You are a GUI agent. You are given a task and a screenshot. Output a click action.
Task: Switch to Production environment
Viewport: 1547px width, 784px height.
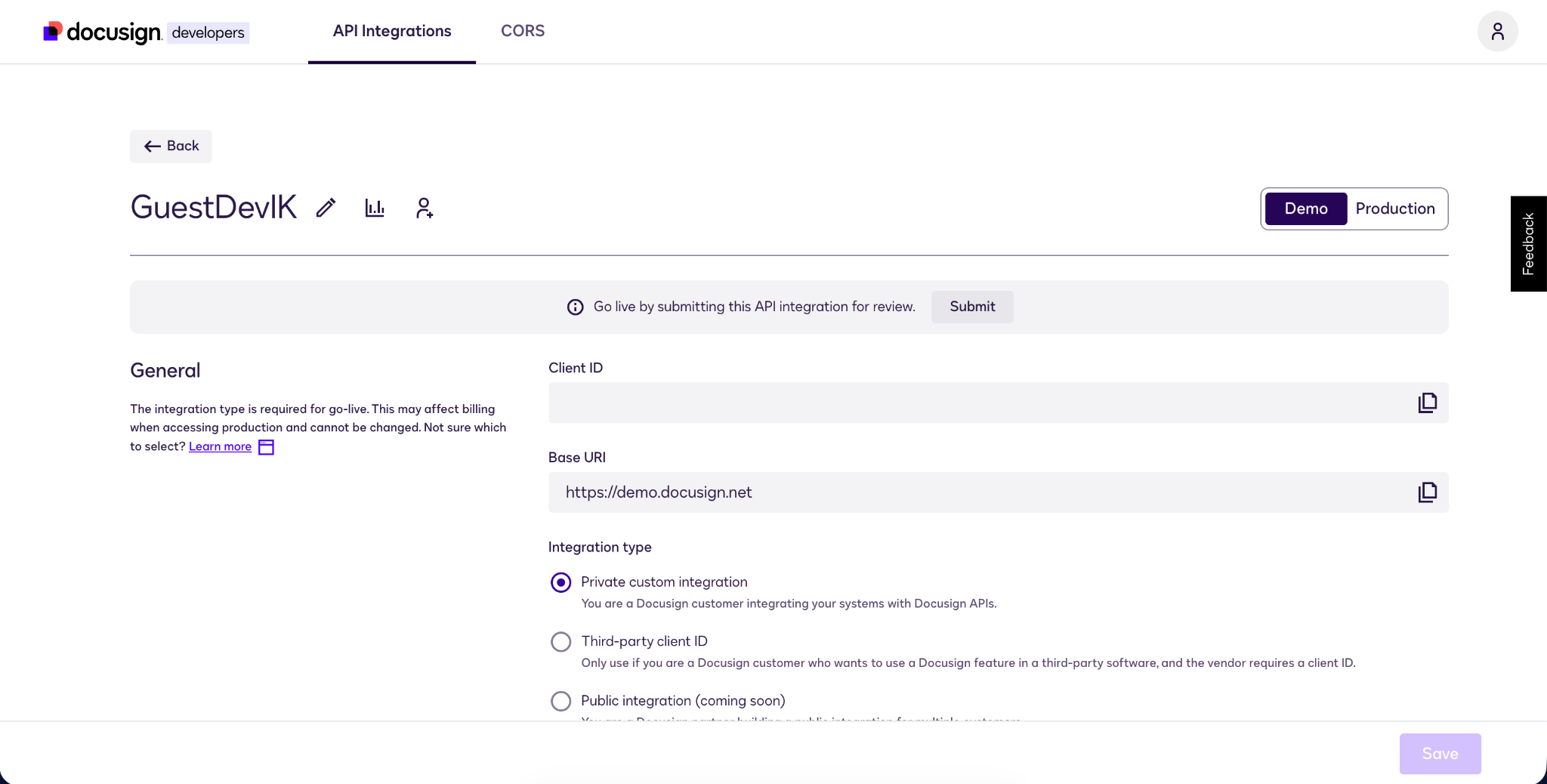pyautogui.click(x=1395, y=208)
